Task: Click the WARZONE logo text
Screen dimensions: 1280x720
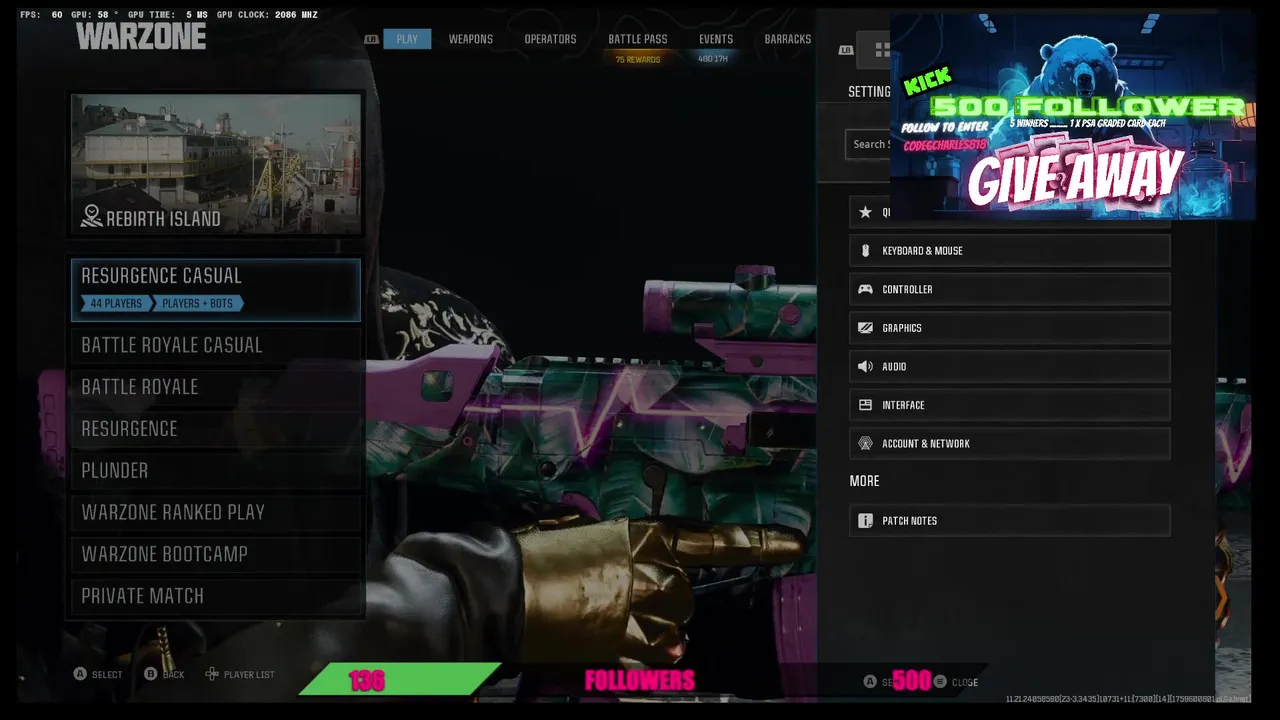Action: (x=141, y=37)
